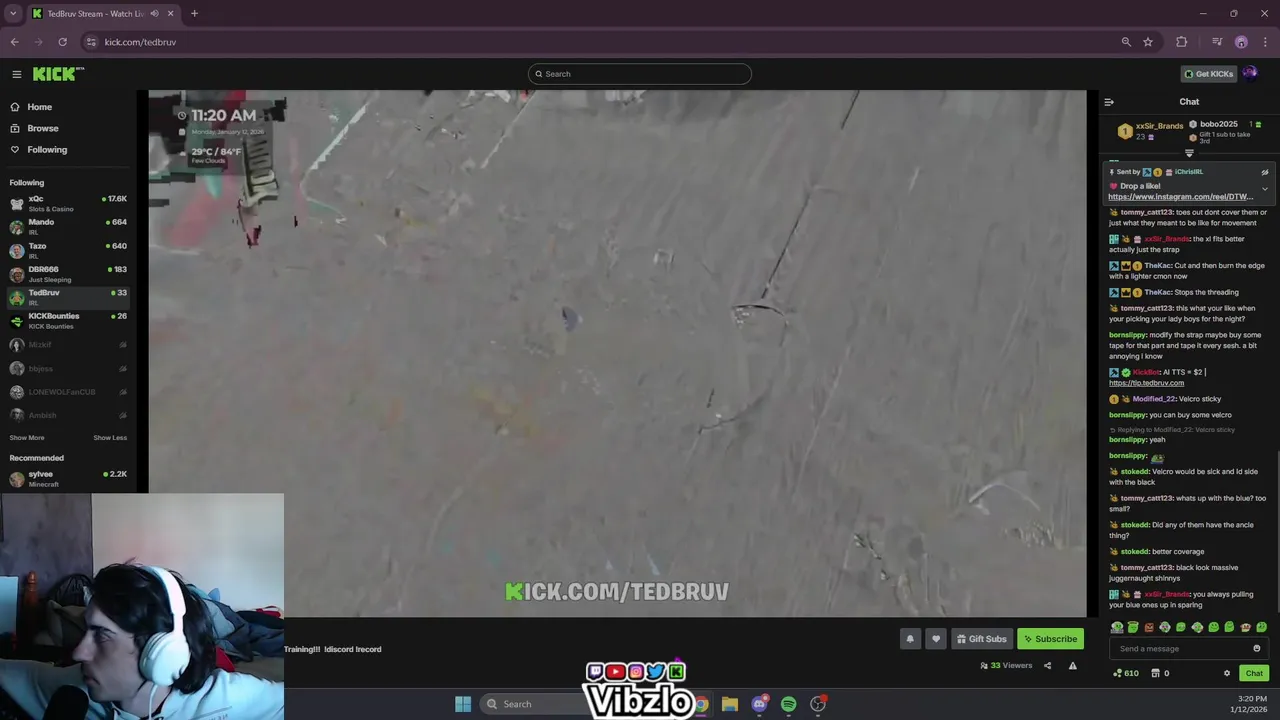The height and width of the screenshot is (720, 1280).
Task: Open the browser profile avatar
Action: 1241,42
